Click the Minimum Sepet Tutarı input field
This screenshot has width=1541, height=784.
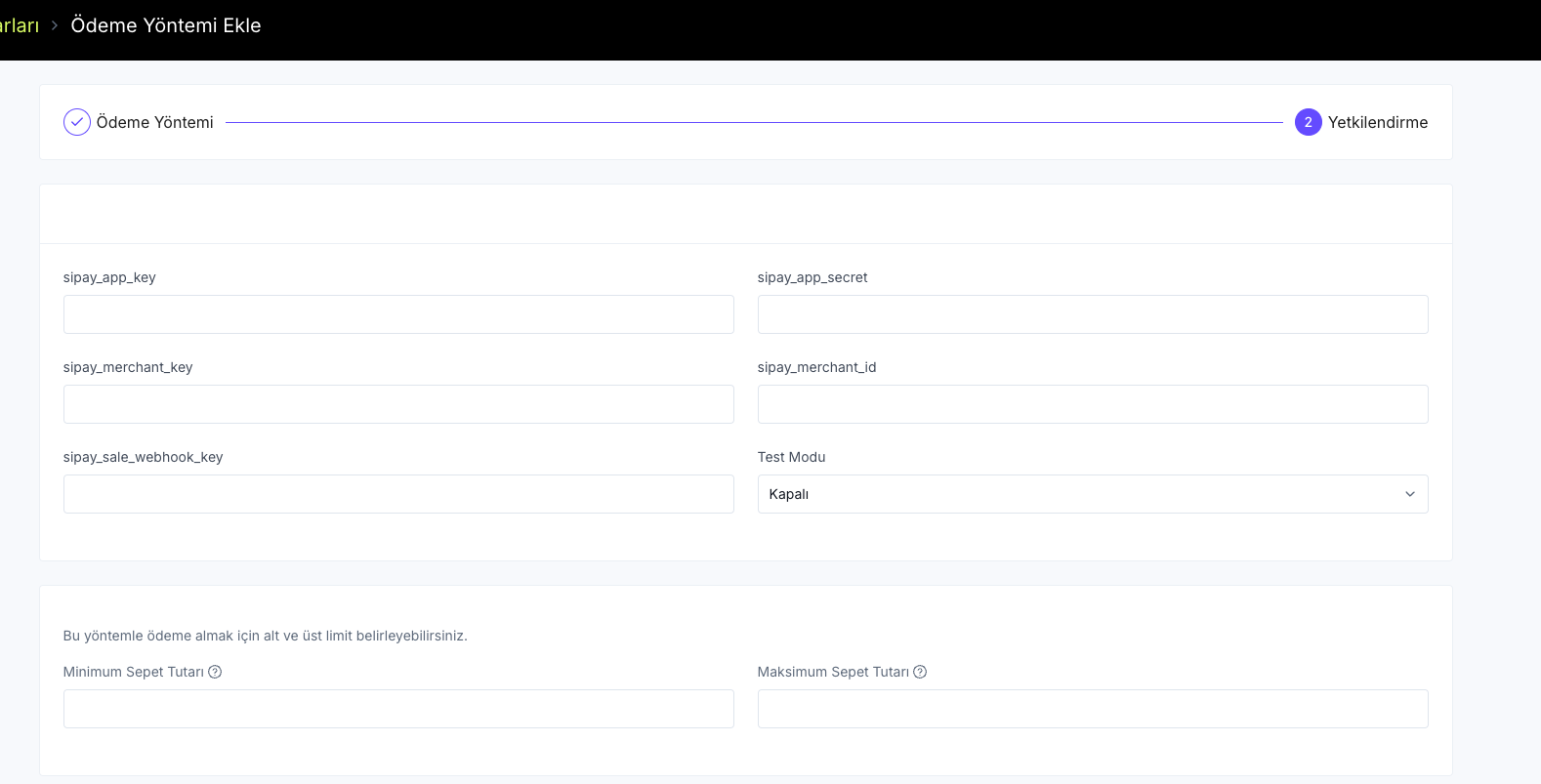(398, 709)
